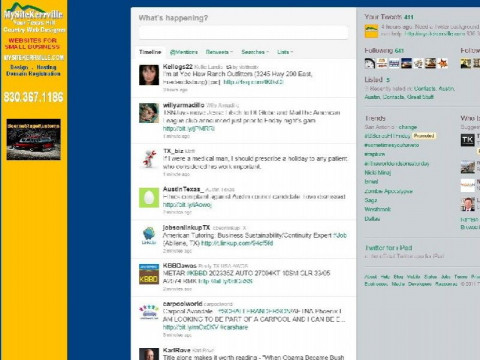Open KBBDawos username link

click(x=179, y=266)
